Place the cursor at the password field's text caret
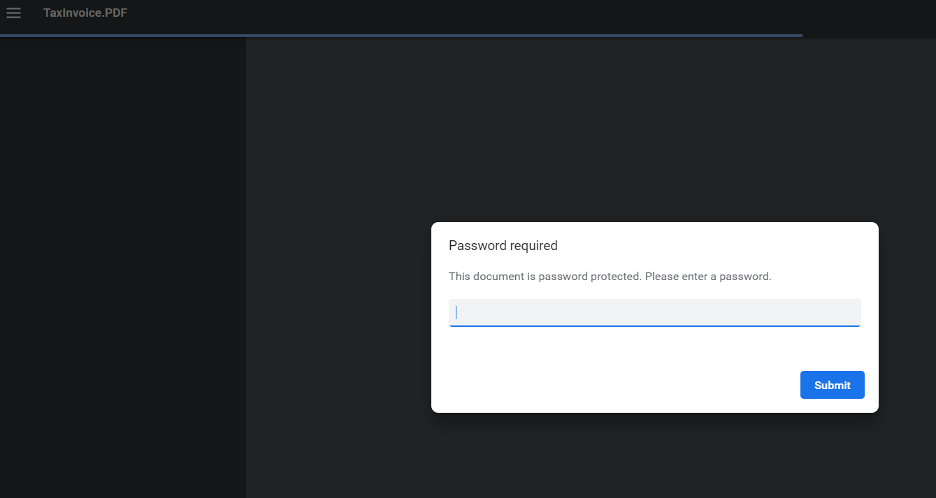Screen dimensions: 936x498 [457, 312]
